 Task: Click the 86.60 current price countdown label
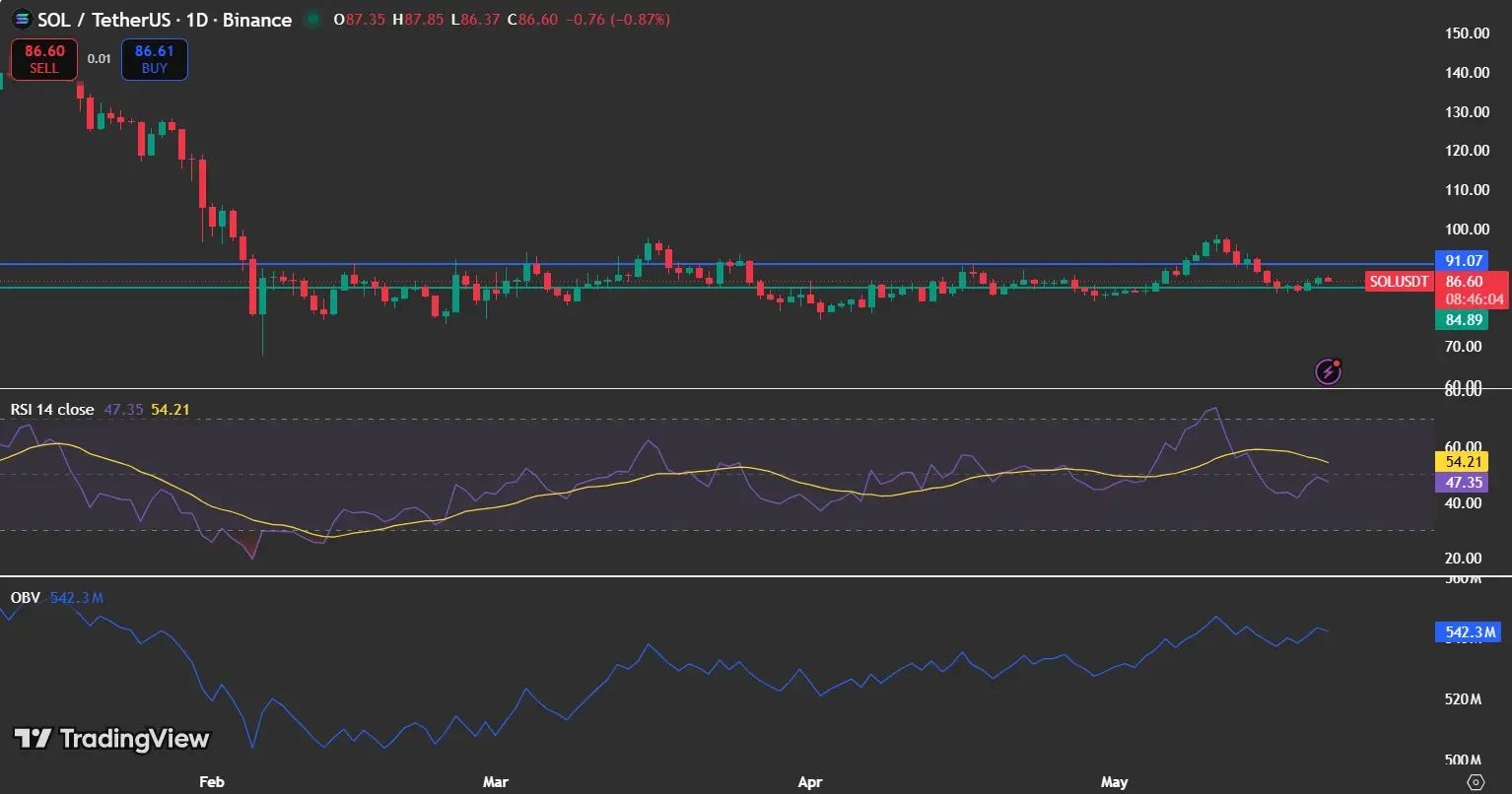1473,291
